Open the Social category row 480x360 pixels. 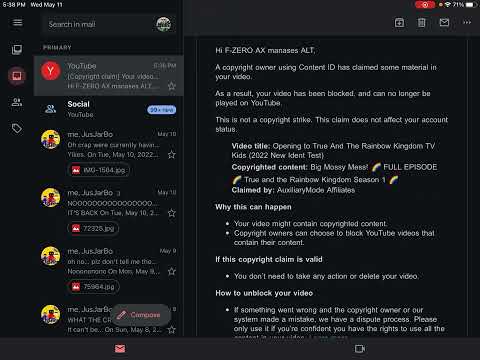click(x=108, y=109)
